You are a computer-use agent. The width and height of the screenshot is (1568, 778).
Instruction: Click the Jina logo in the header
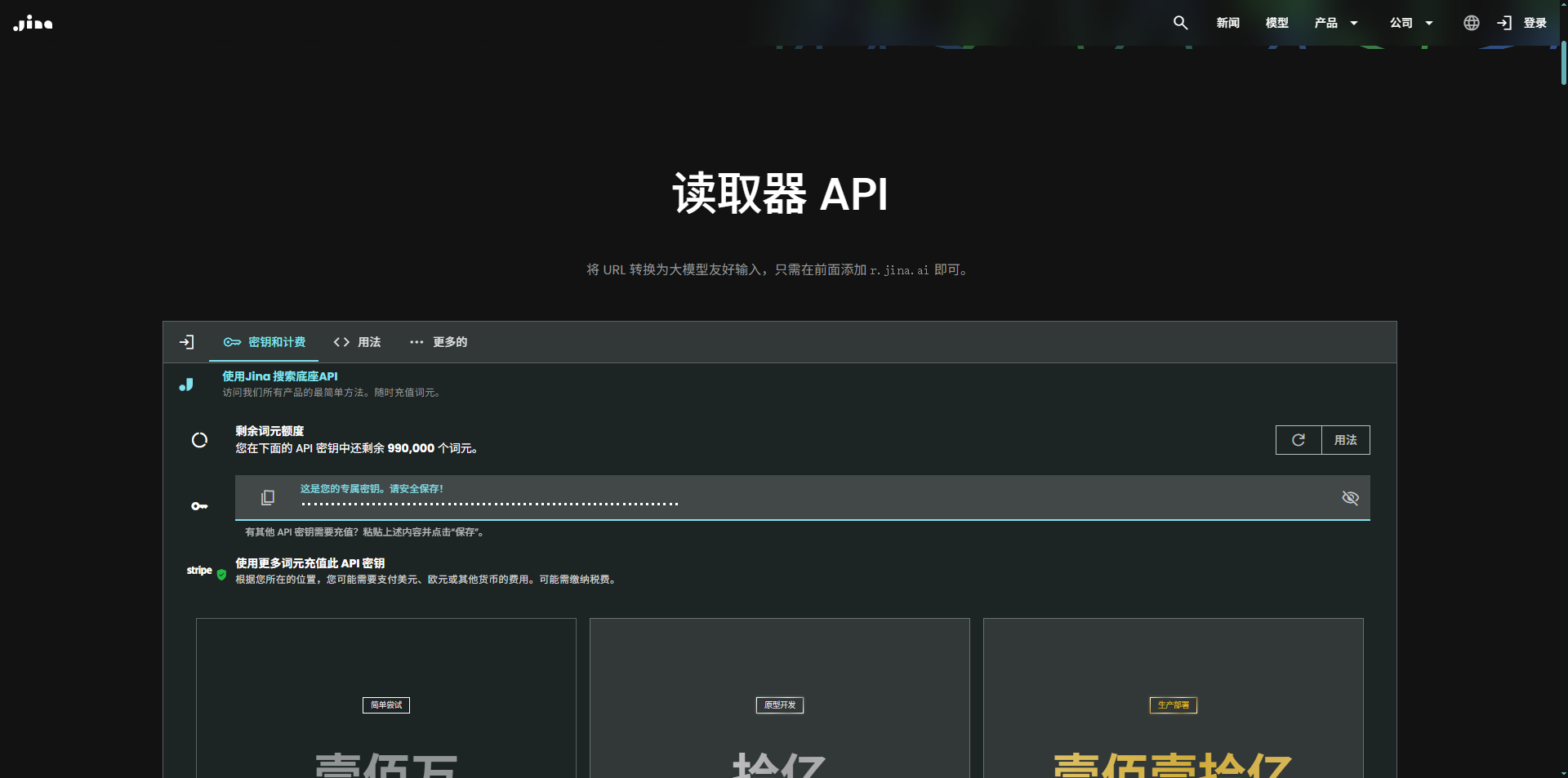tap(33, 23)
